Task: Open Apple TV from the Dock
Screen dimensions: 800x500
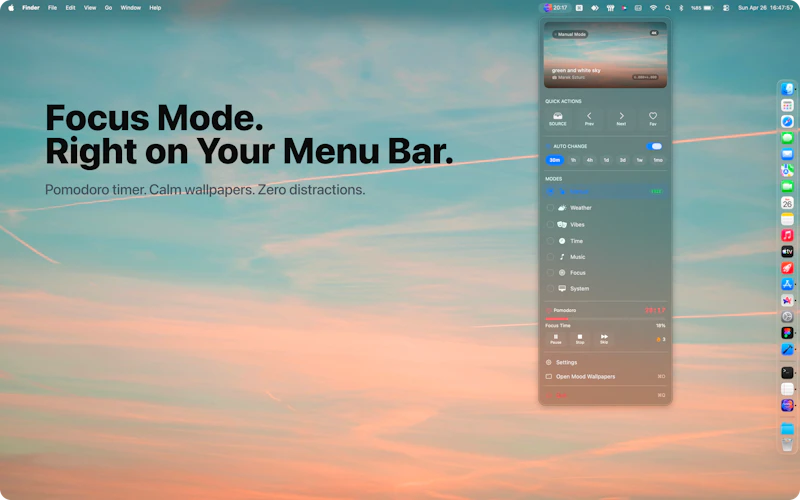Action: pyautogui.click(x=787, y=252)
